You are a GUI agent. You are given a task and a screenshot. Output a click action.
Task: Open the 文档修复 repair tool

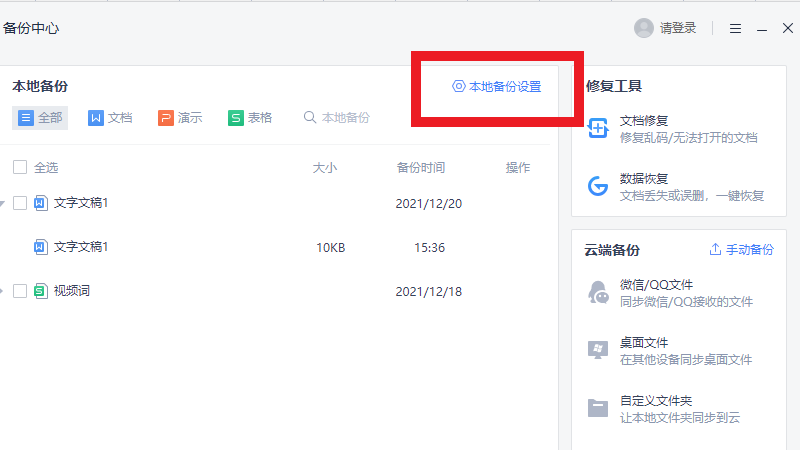[672, 129]
